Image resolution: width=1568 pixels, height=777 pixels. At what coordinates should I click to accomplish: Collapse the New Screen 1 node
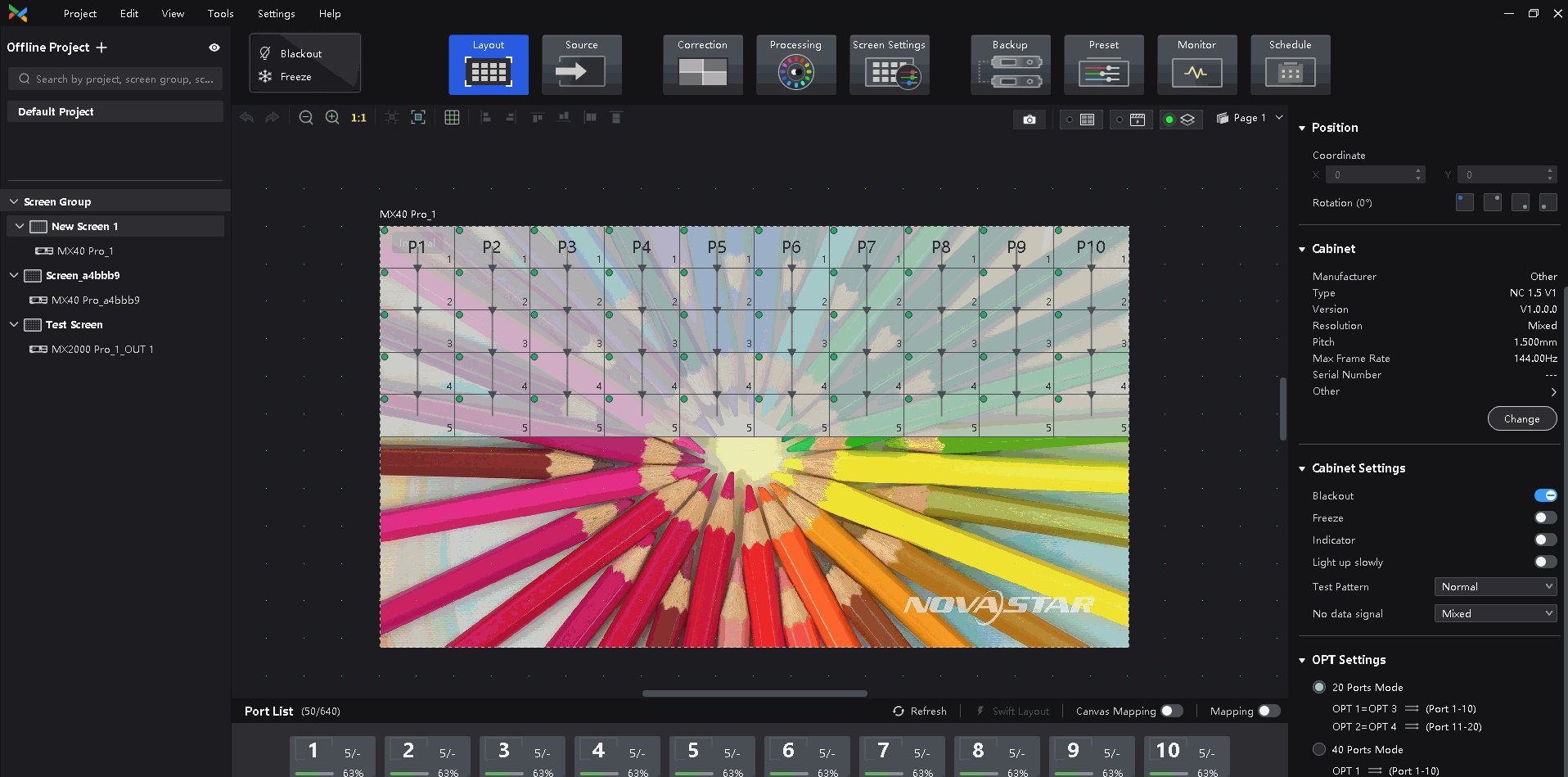click(20, 226)
